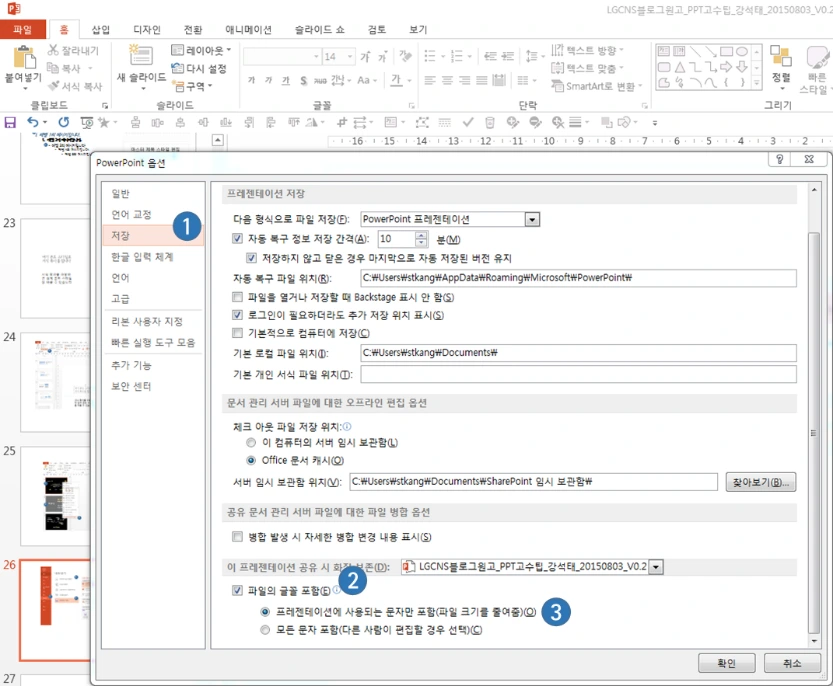Select 고급 in options sidebar

click(x=153, y=299)
